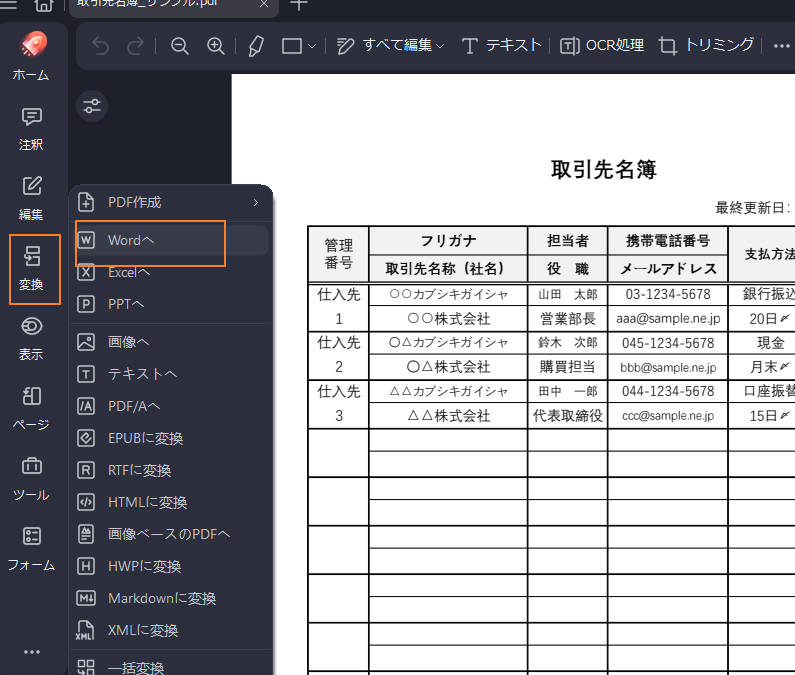
Task: Open the shape tool dropdown arrow
Action: [x=312, y=46]
